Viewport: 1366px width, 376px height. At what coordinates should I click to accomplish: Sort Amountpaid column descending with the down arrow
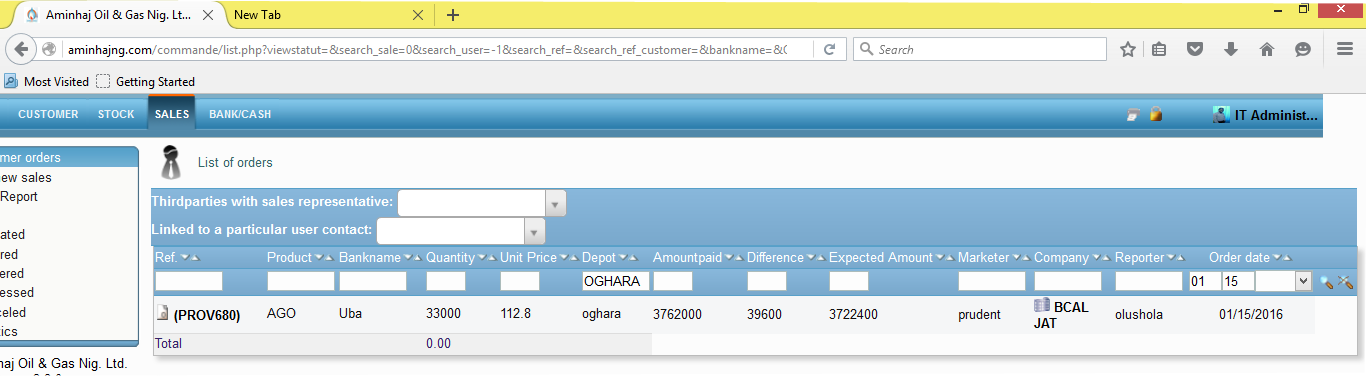pyautogui.click(x=728, y=258)
